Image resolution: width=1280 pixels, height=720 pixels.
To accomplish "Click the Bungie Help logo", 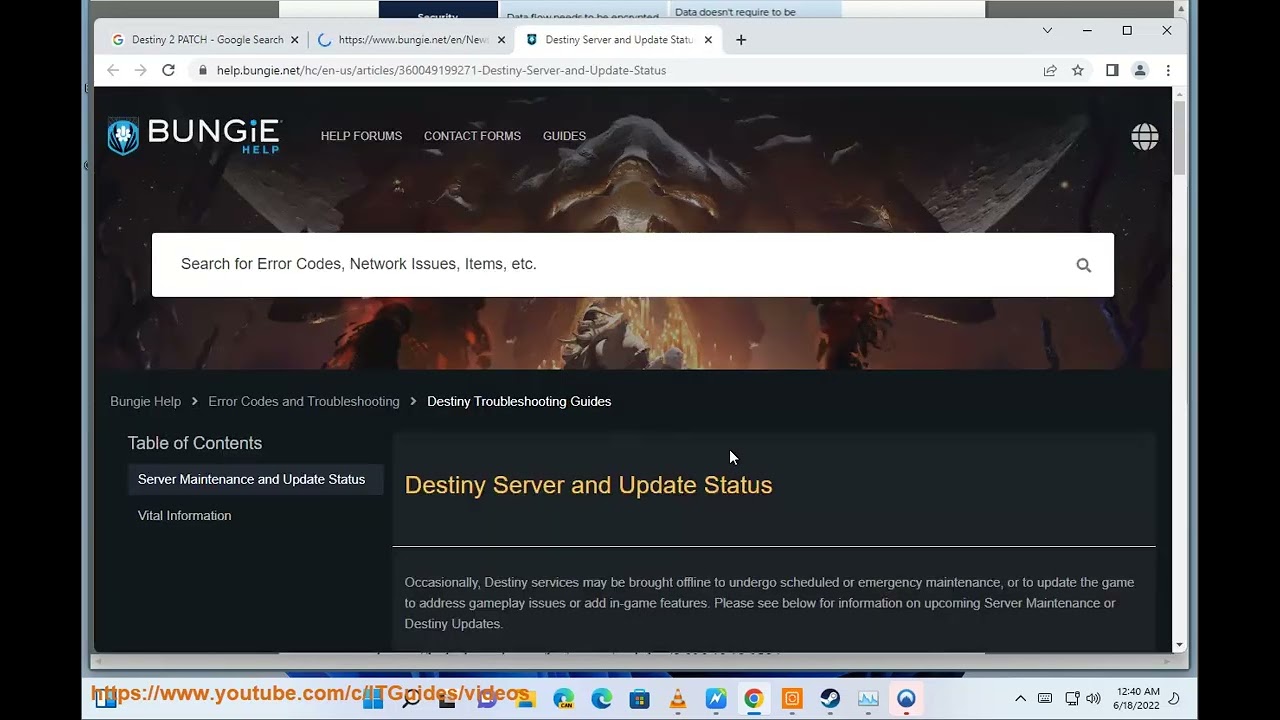I will coord(195,136).
